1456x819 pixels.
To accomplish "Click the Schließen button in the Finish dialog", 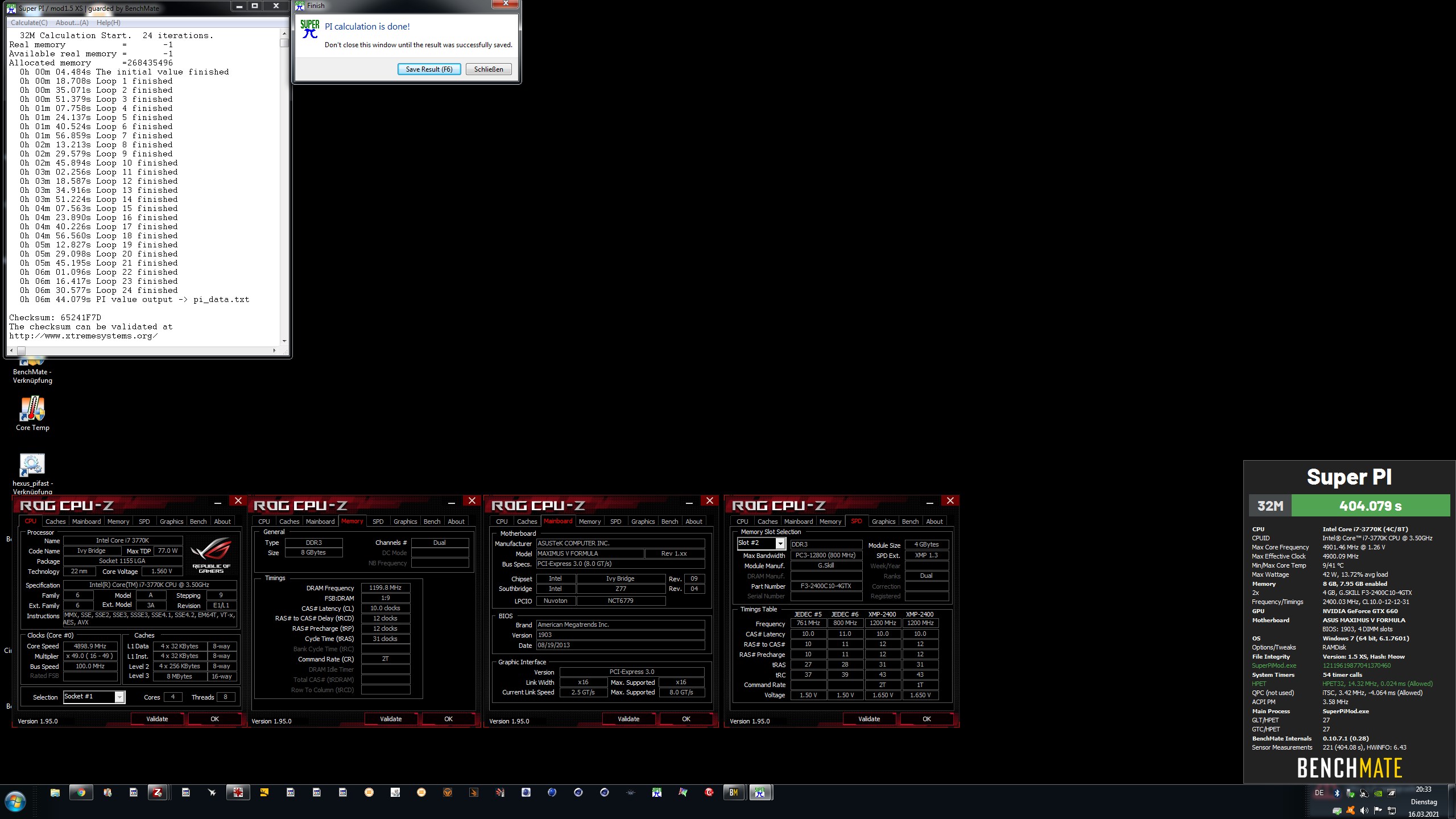I will [489, 69].
